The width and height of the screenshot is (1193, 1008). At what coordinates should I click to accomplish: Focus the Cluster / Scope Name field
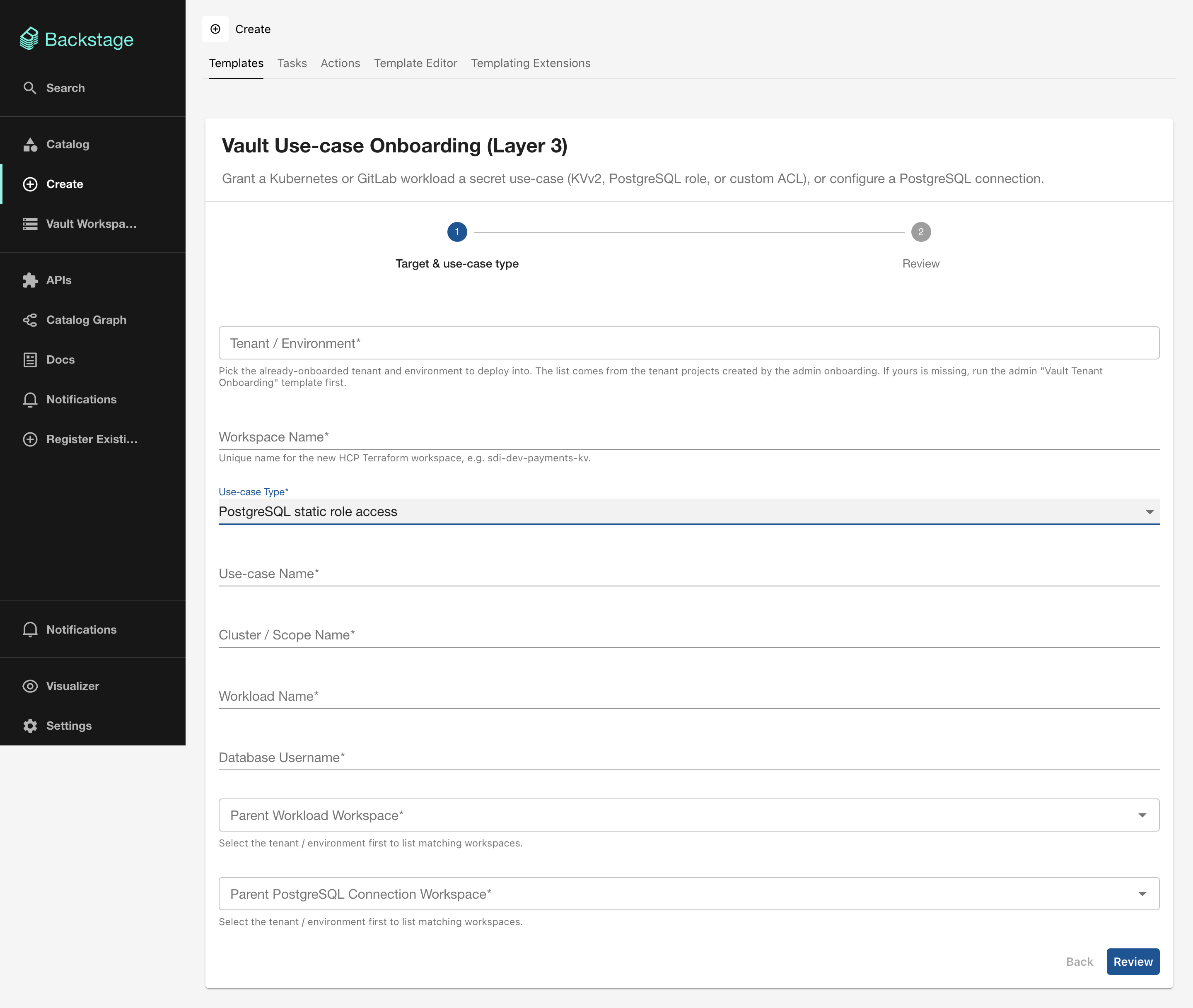coord(689,635)
